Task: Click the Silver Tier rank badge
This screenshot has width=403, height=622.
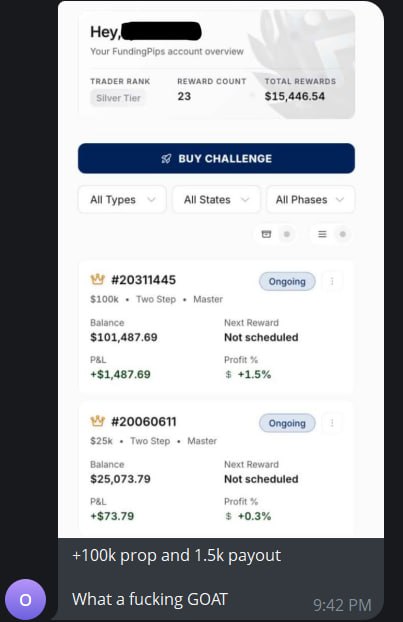Action: 118,98
